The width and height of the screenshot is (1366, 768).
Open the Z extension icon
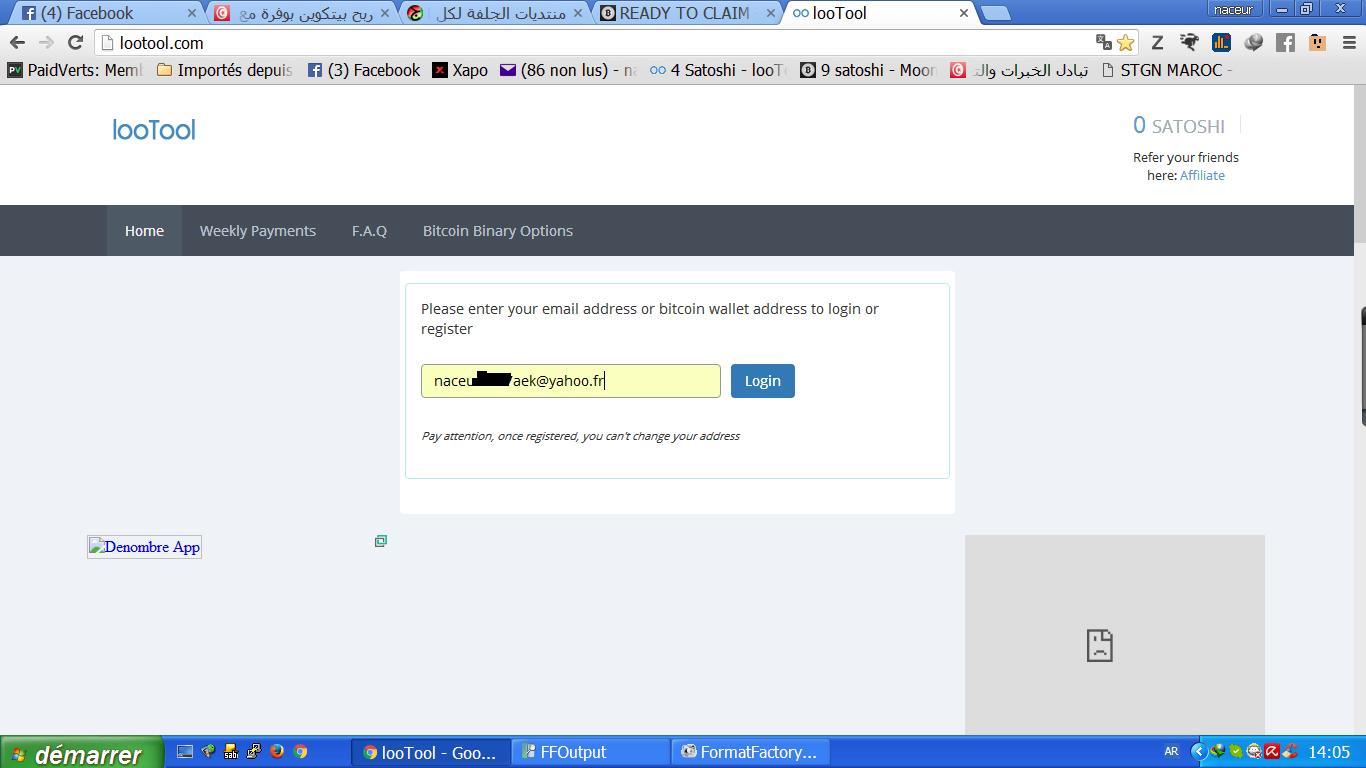coord(1157,42)
